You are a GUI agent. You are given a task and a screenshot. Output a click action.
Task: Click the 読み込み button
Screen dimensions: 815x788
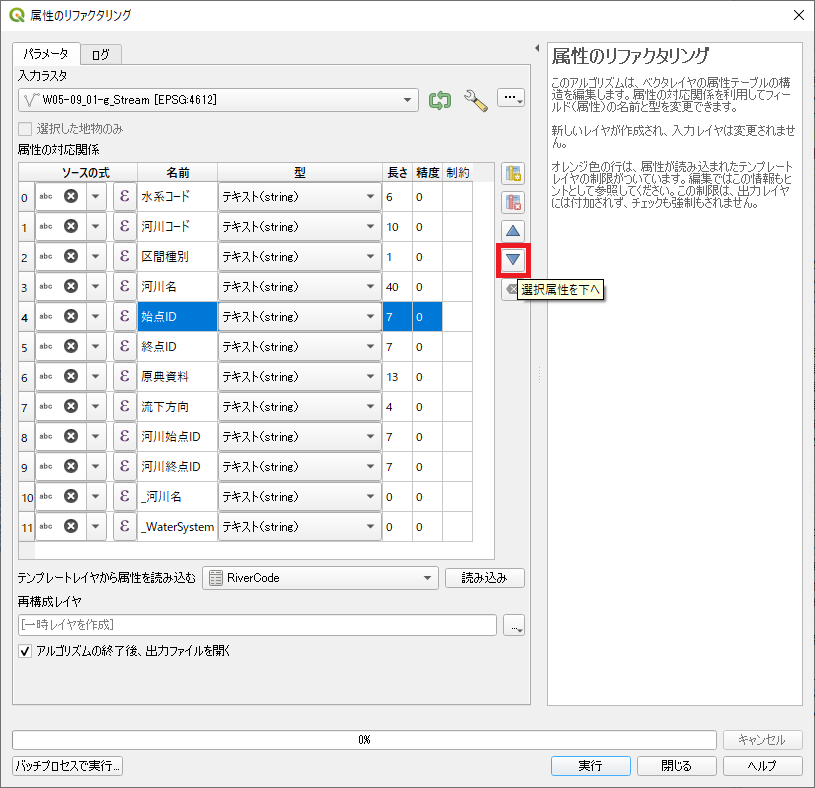(x=484, y=577)
